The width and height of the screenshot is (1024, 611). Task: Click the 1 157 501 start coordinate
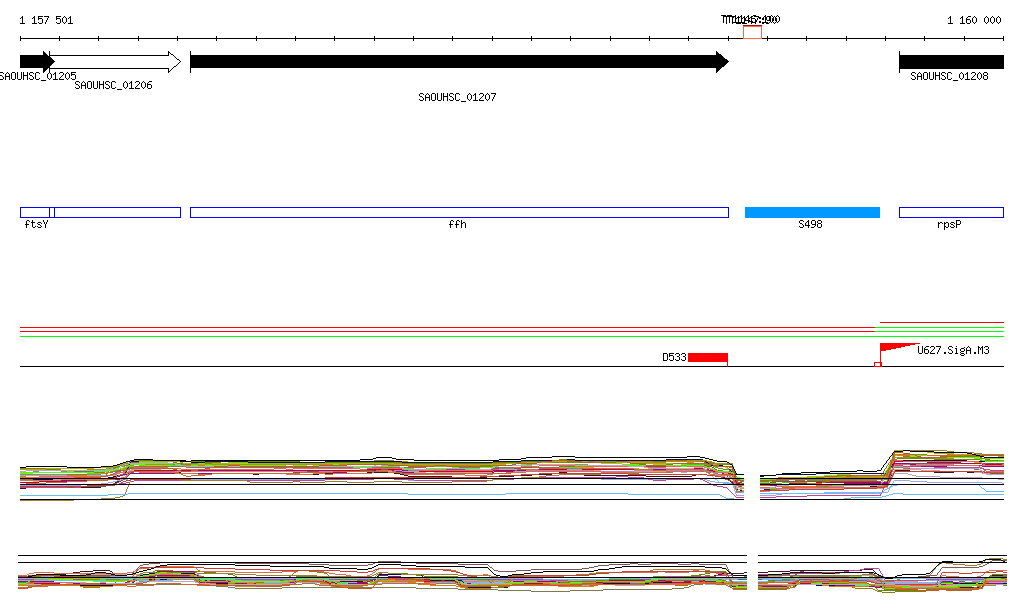point(46,20)
